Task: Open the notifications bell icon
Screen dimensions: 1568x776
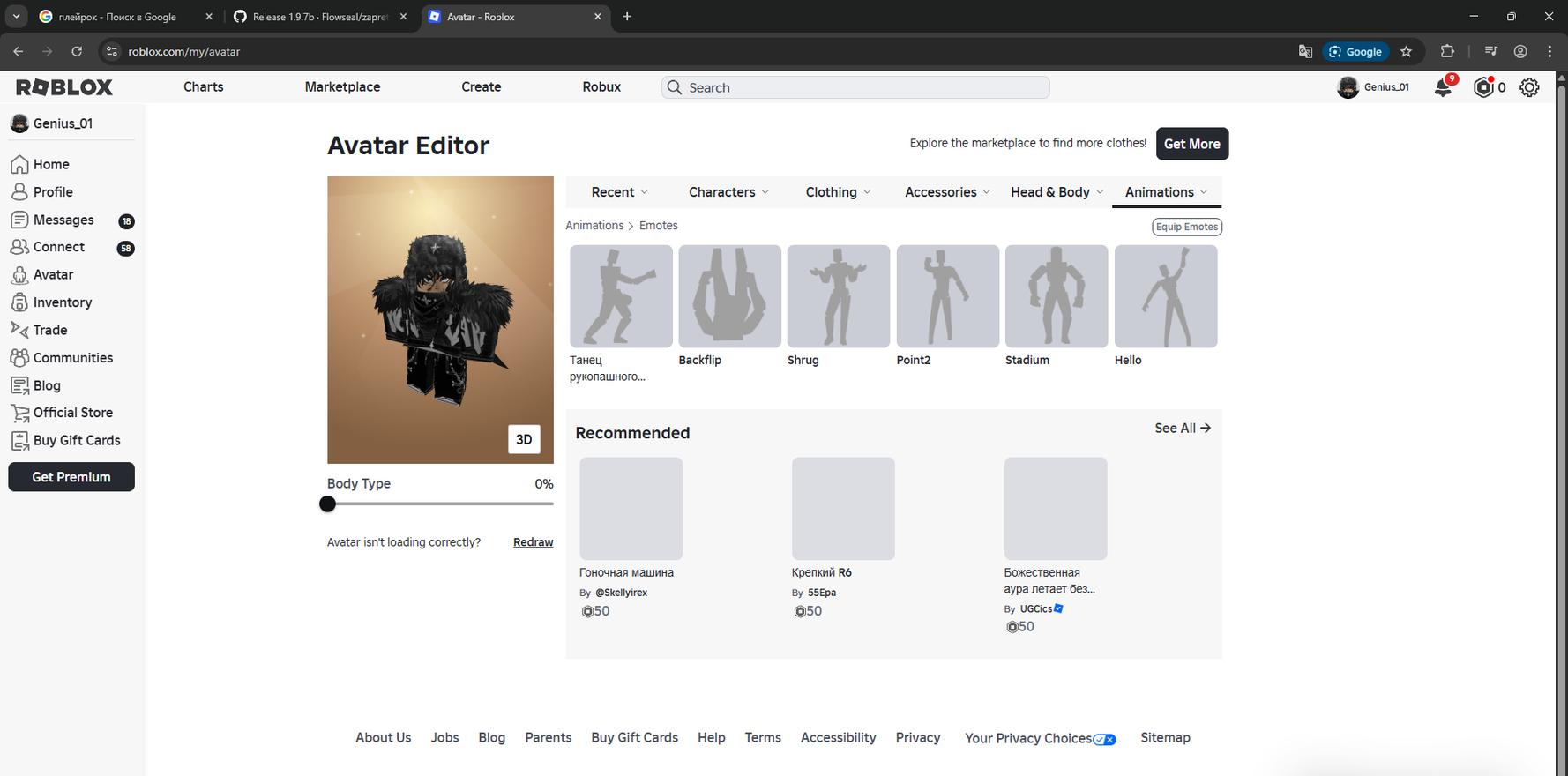Action: (1443, 87)
